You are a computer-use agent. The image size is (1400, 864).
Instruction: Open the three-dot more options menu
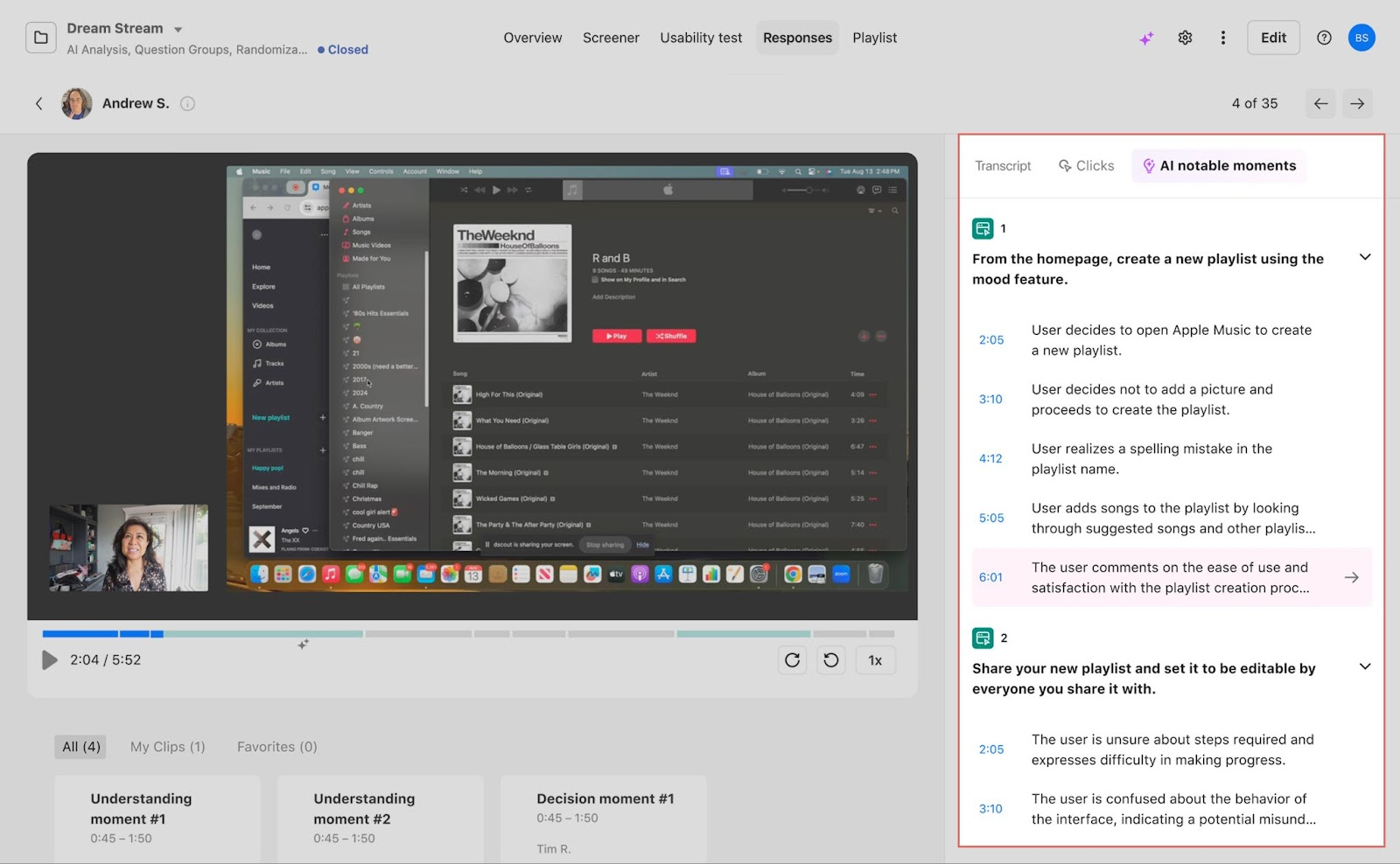tap(1222, 38)
